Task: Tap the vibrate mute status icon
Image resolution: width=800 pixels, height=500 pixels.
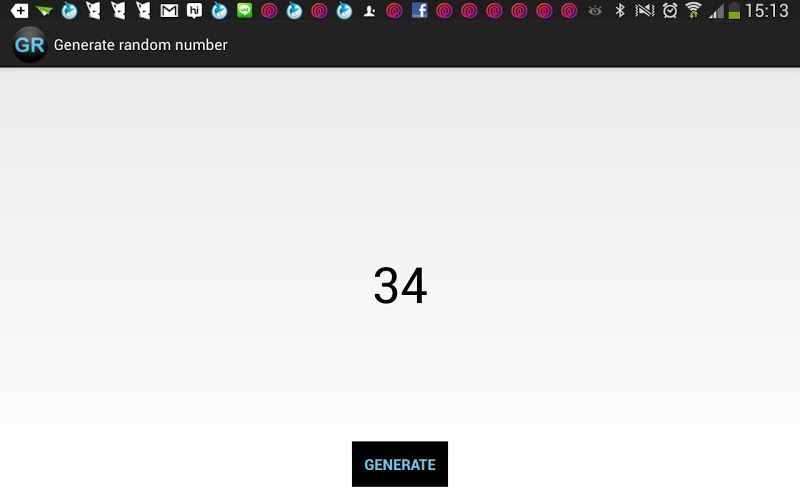Action: 644,10
